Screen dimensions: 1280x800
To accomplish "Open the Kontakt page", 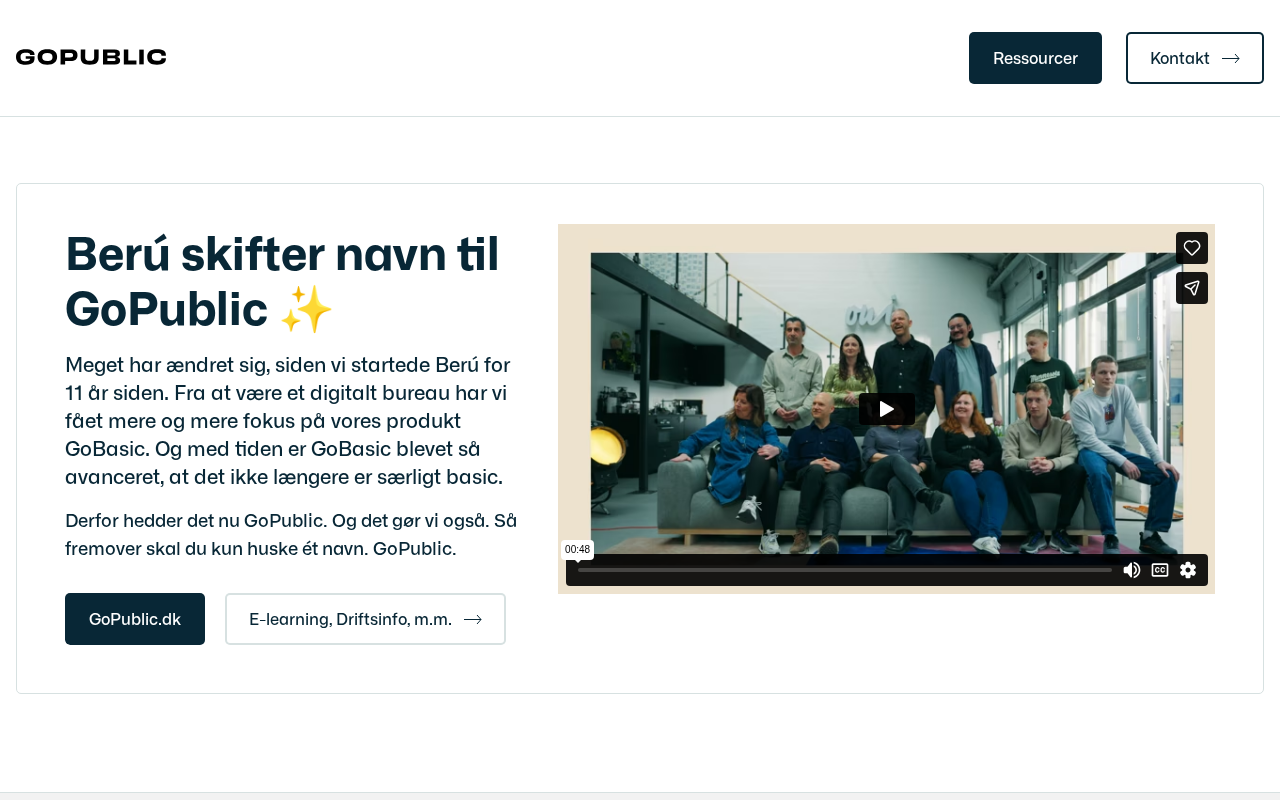I will (1195, 58).
